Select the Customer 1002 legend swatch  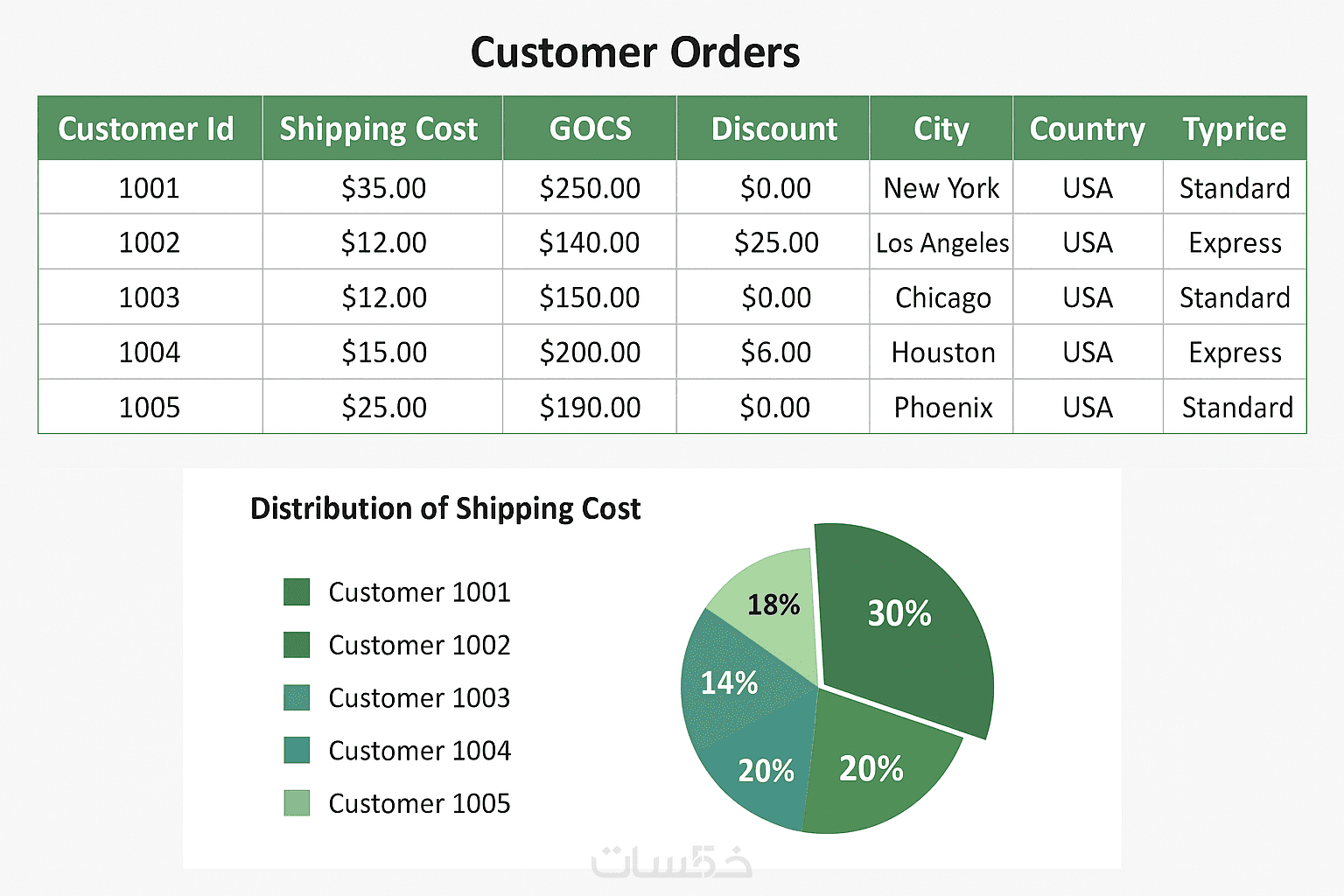[297, 645]
